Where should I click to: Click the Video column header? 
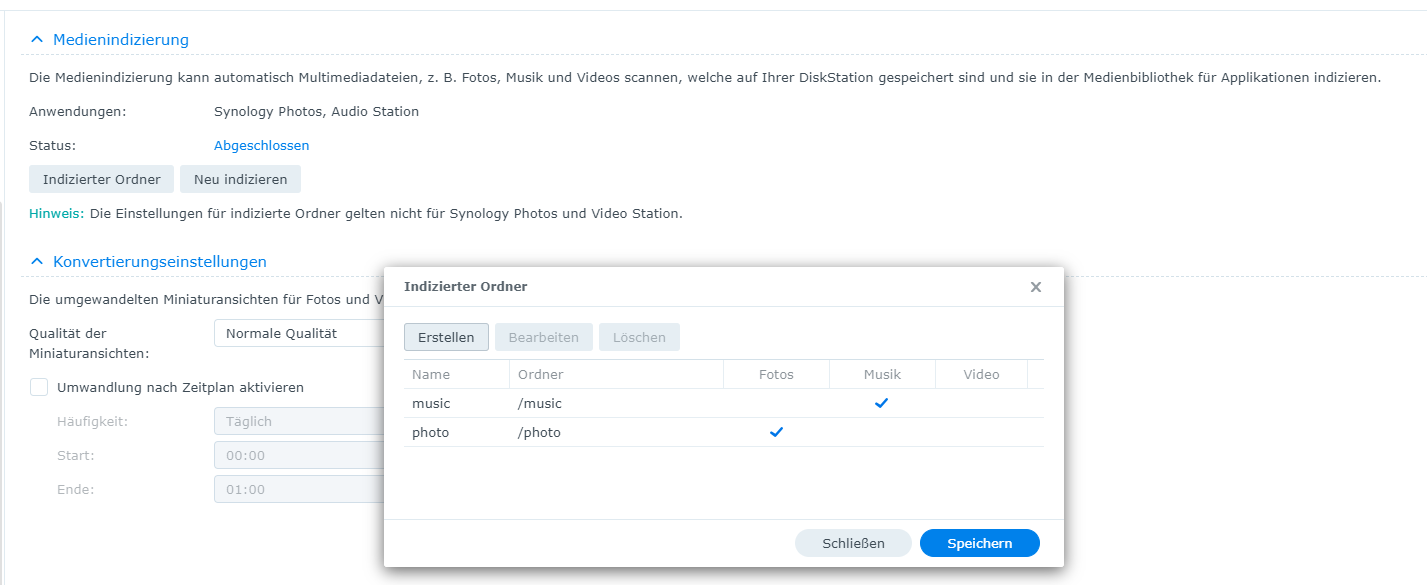tap(981, 375)
